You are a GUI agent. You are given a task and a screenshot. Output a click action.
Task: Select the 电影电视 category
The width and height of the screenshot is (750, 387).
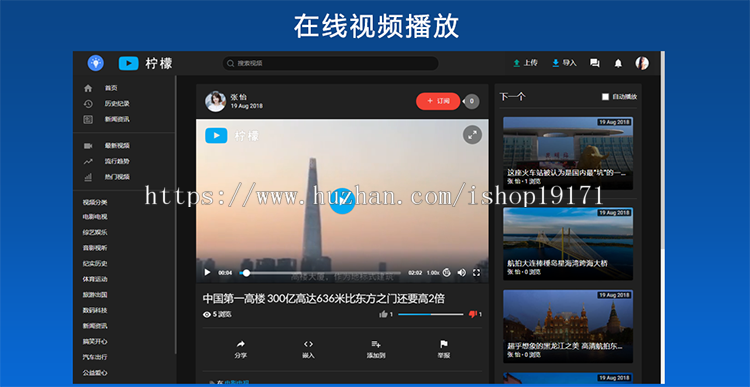pos(95,217)
